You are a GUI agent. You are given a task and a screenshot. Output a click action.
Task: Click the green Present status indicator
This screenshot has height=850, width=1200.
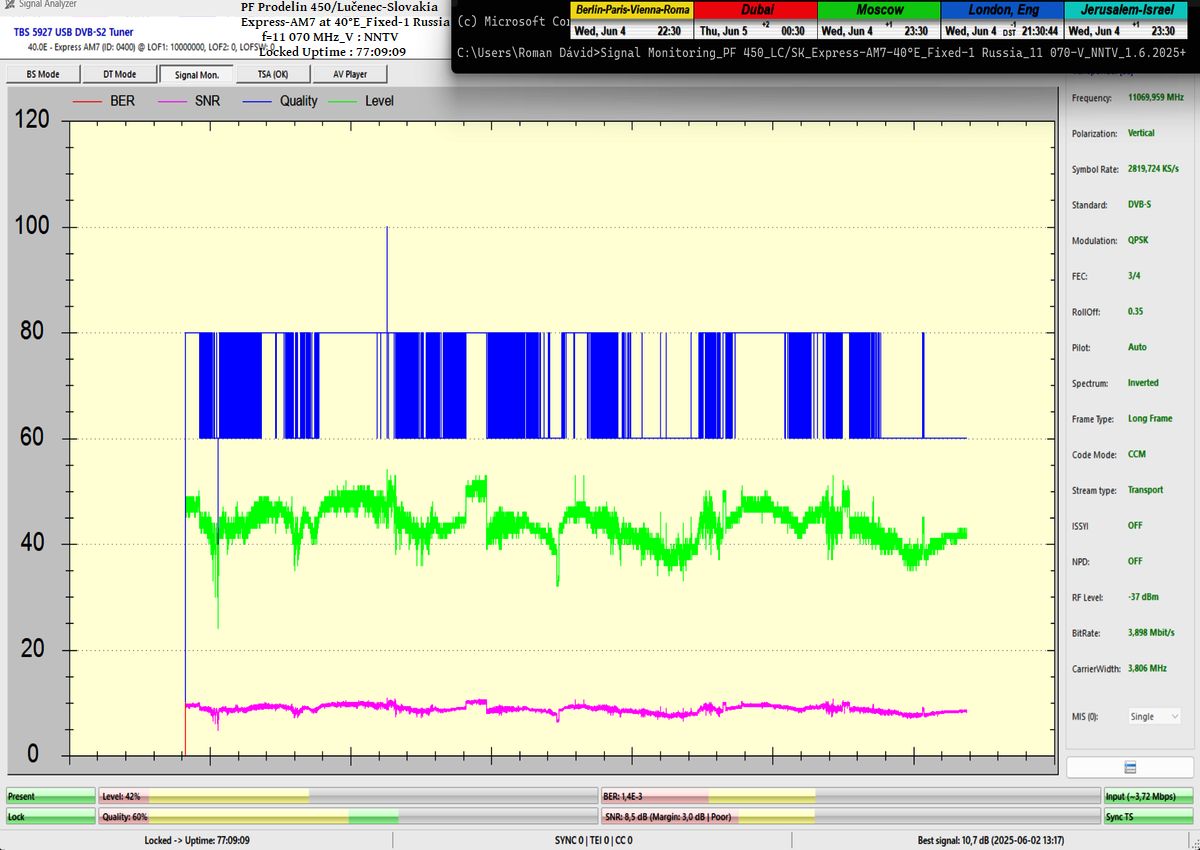click(50, 796)
